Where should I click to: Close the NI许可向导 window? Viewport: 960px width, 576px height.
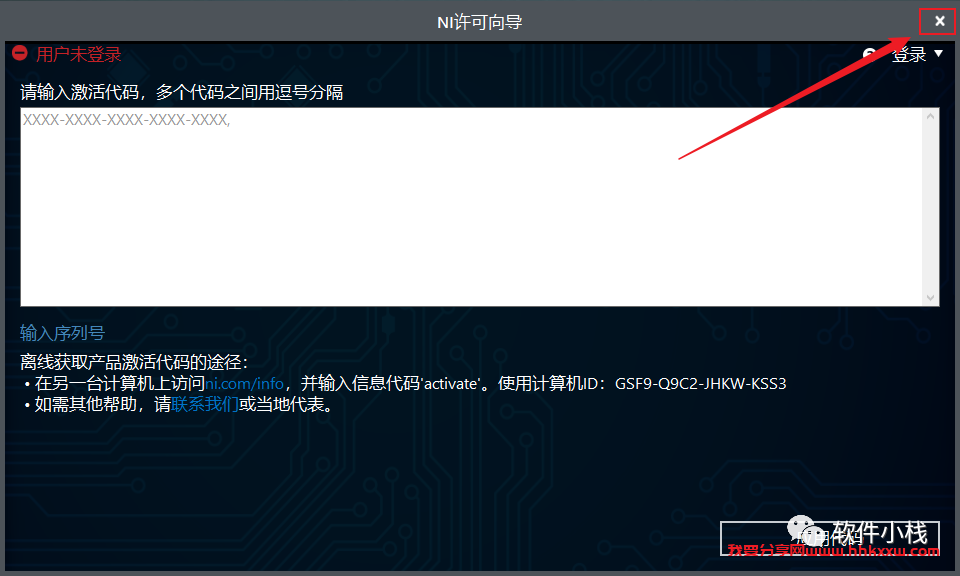click(939, 21)
